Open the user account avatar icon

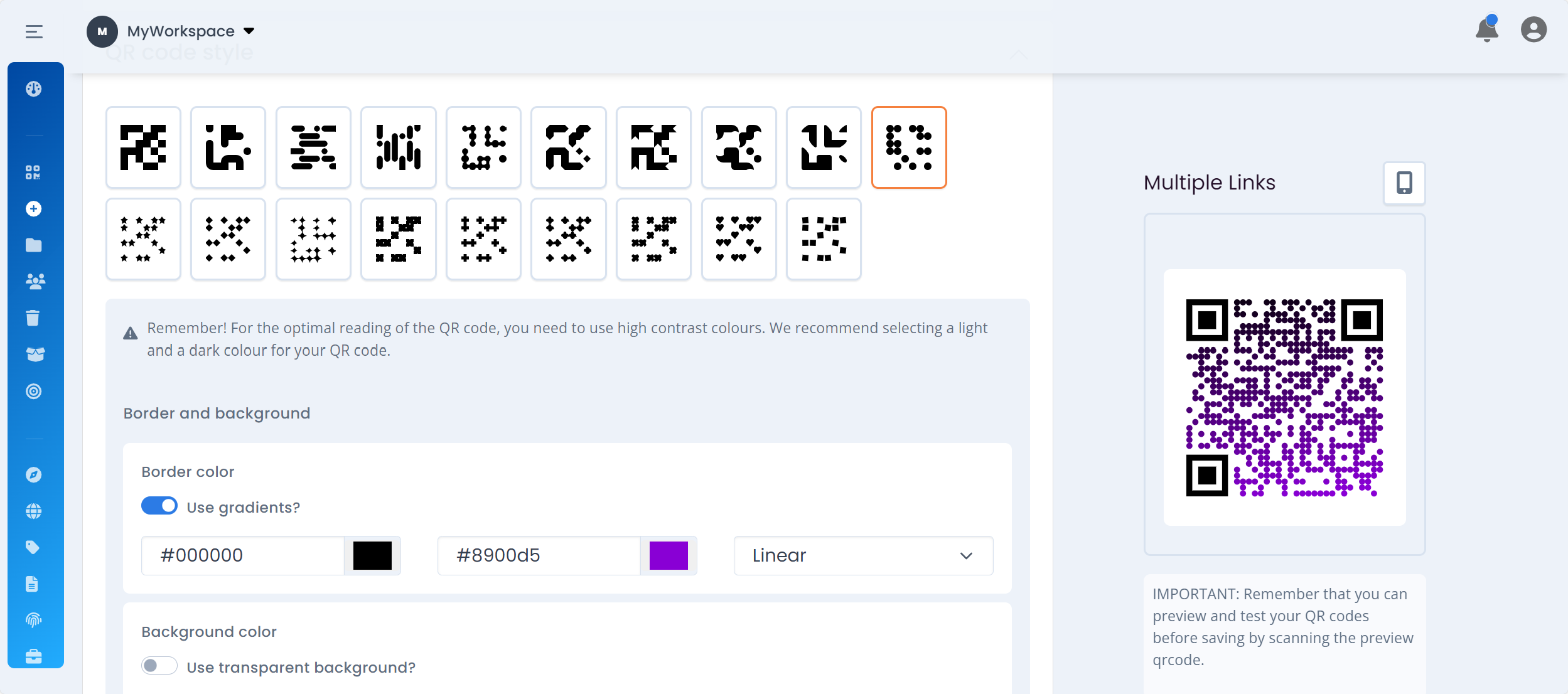(x=1533, y=30)
